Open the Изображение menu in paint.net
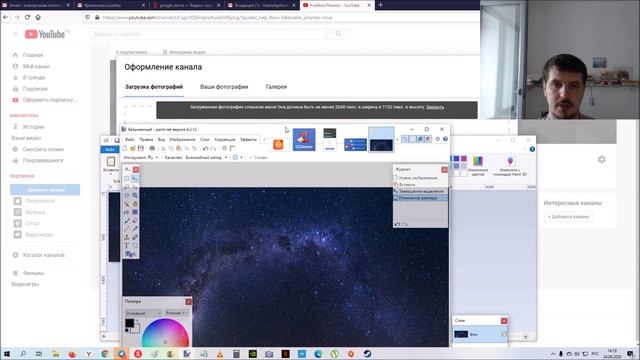 (182, 140)
